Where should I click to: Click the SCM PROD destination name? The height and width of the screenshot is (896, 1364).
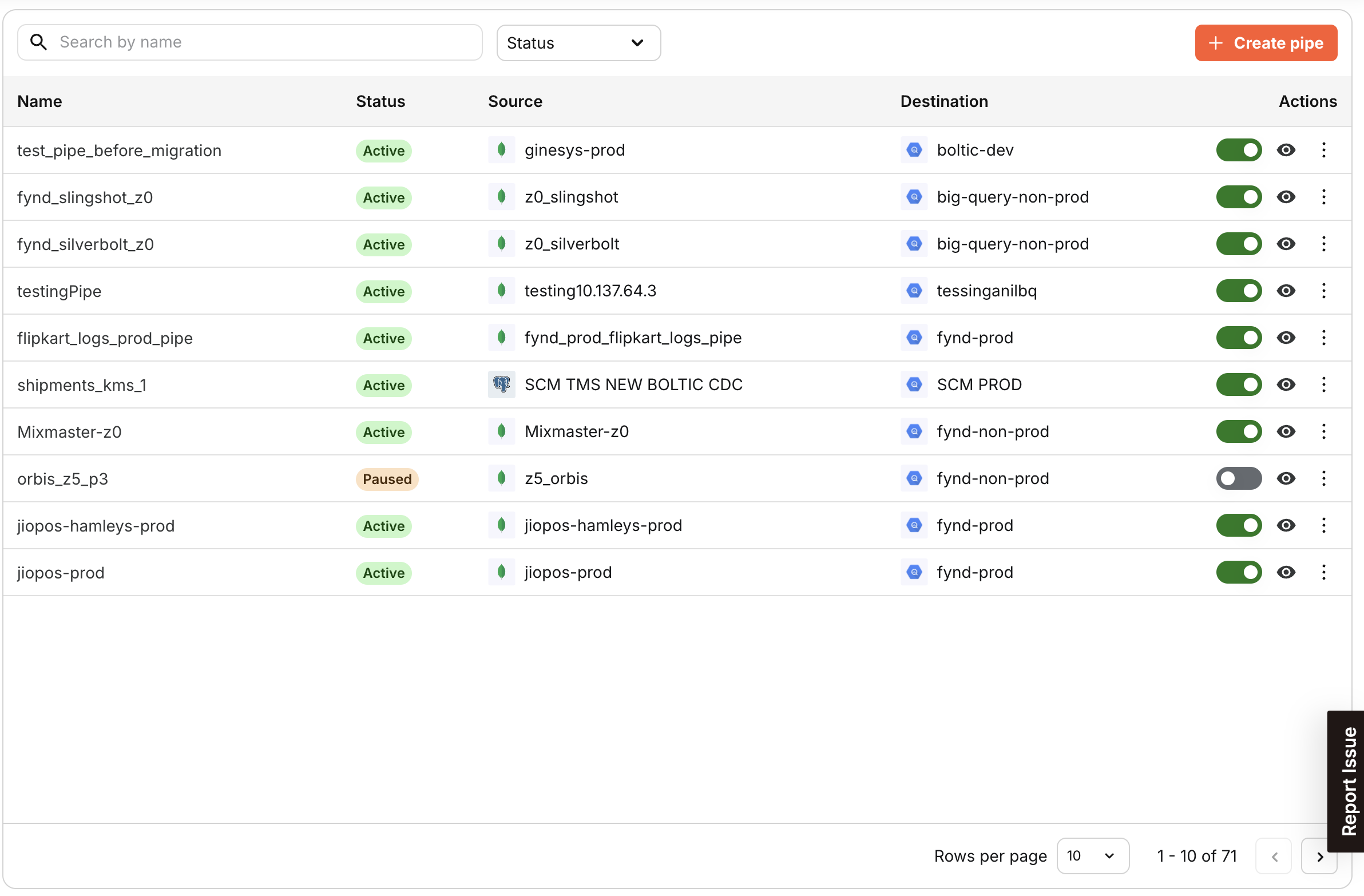(979, 384)
